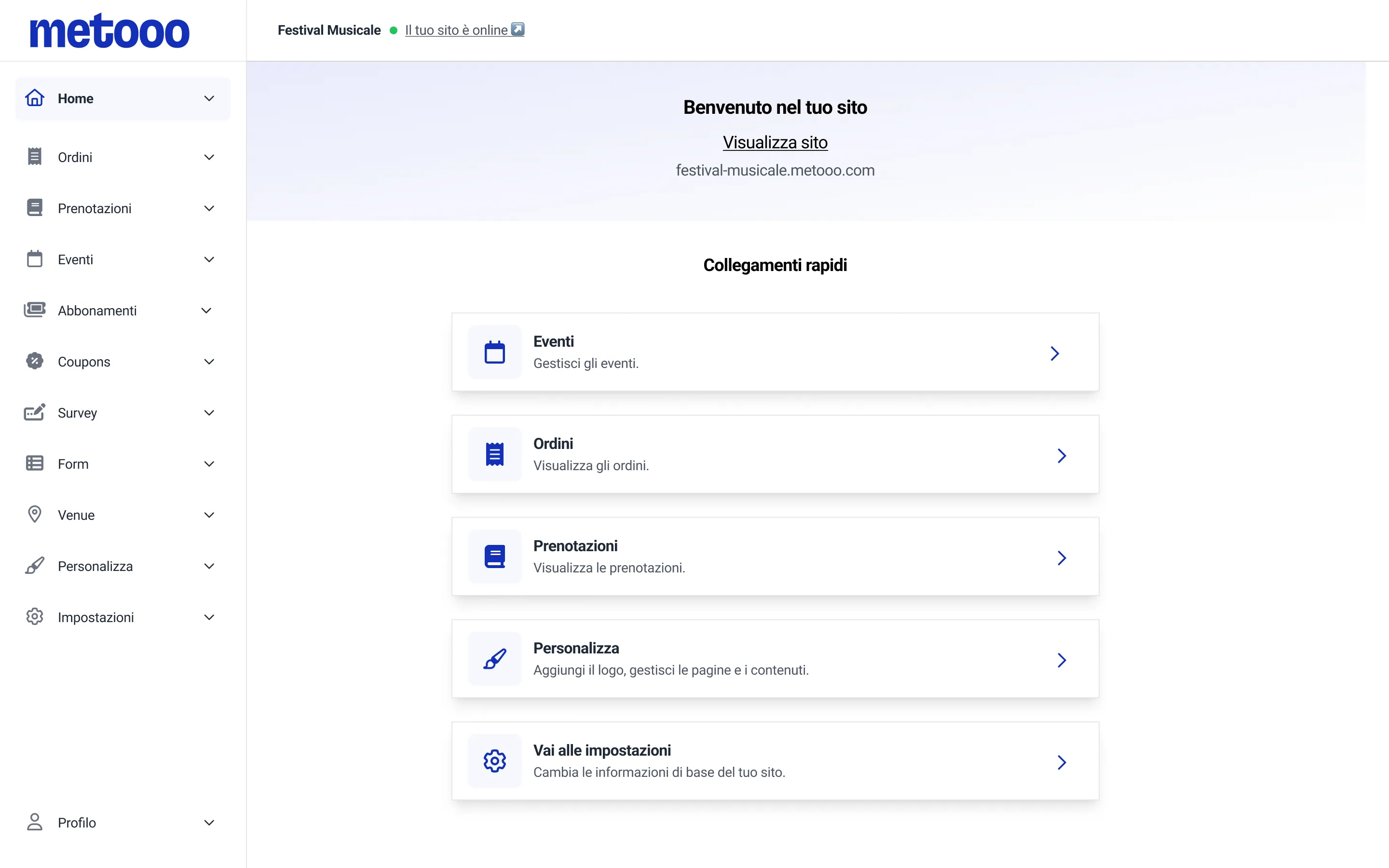Open the Ordini quick link arrow
The width and height of the screenshot is (1389, 868).
[x=1062, y=456]
